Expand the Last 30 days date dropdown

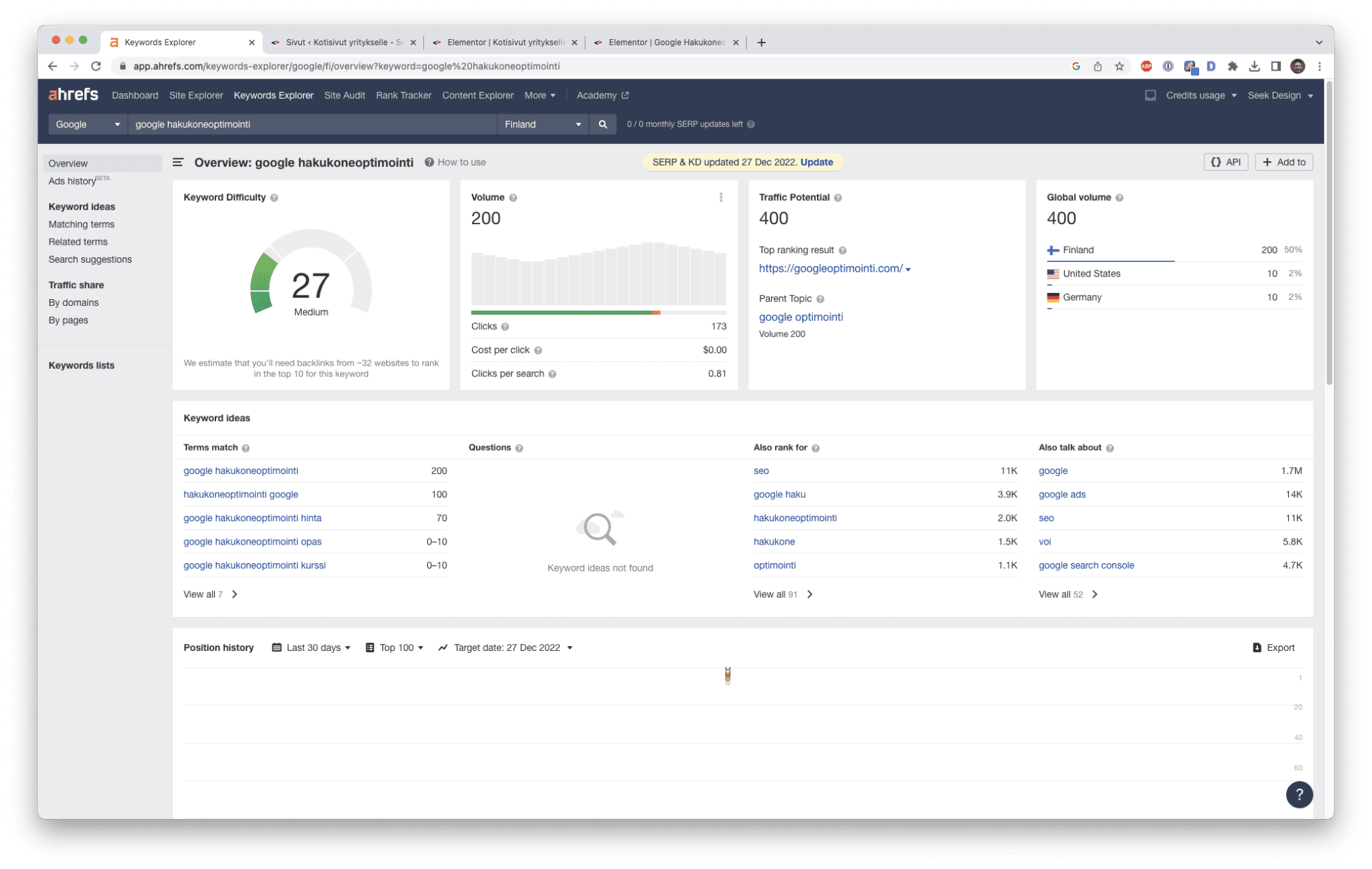[x=311, y=647]
